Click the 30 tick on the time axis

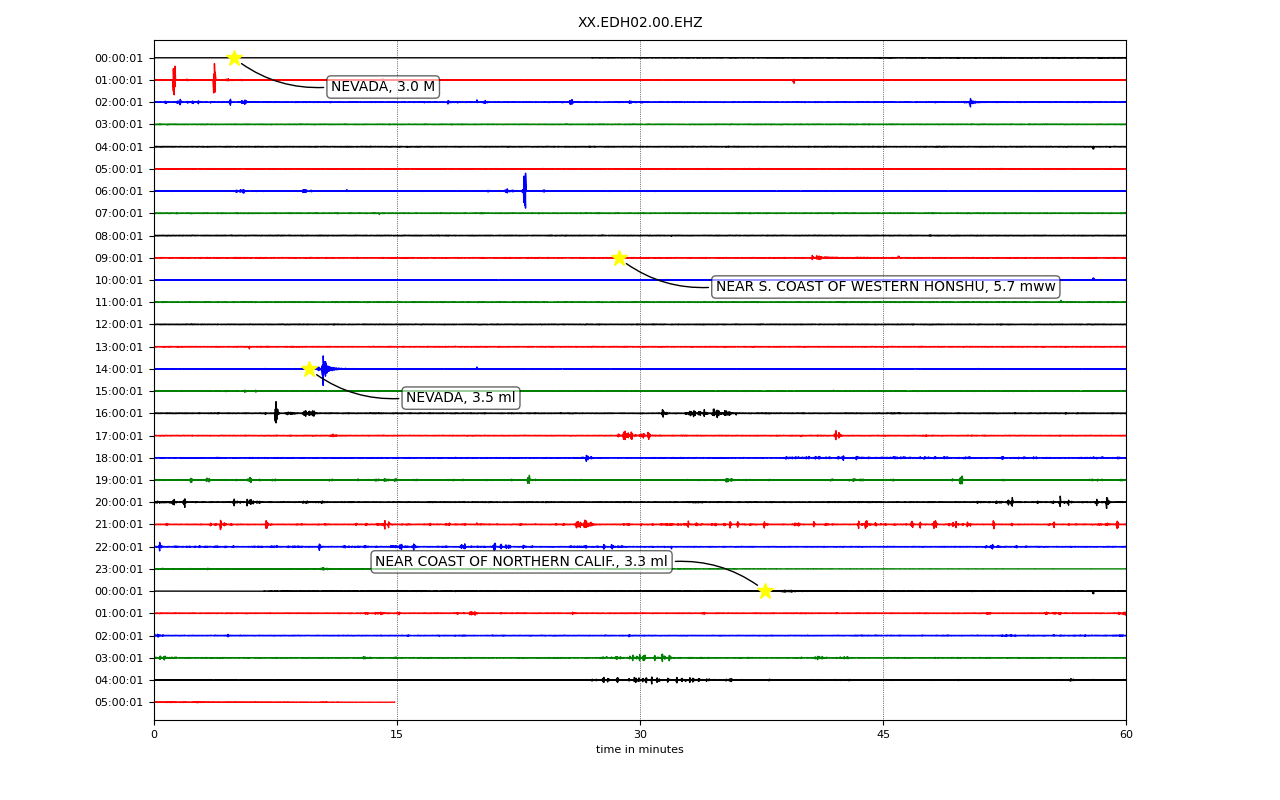640,735
